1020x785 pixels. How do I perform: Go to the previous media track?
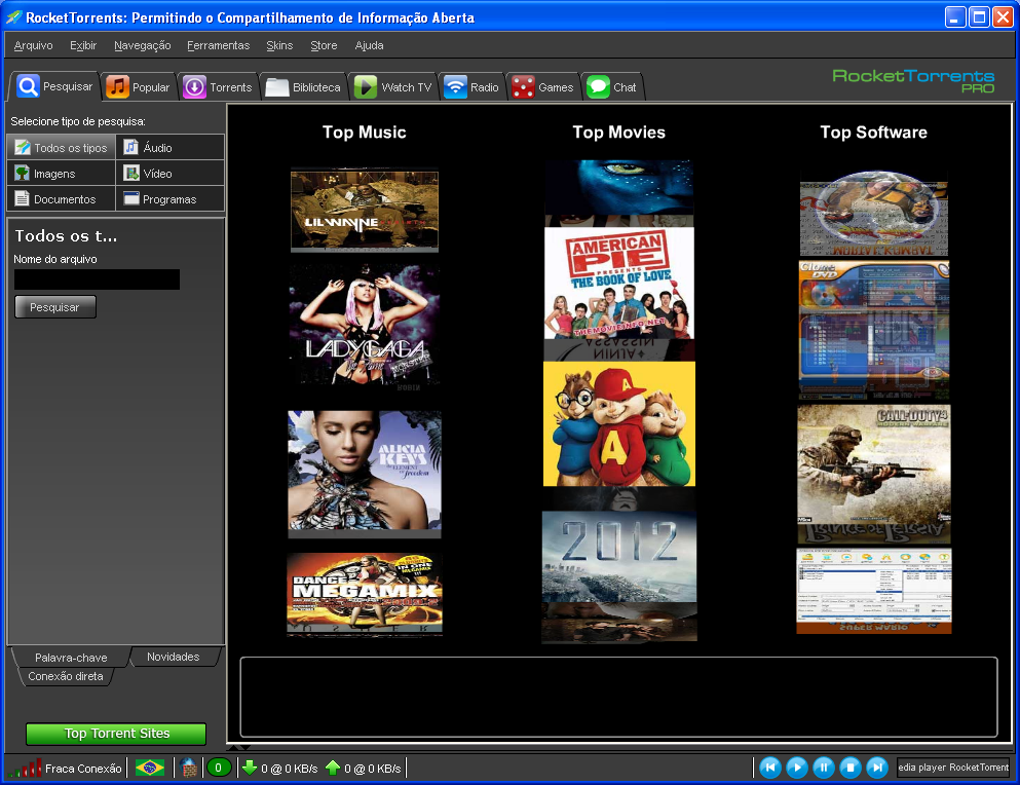[770, 768]
